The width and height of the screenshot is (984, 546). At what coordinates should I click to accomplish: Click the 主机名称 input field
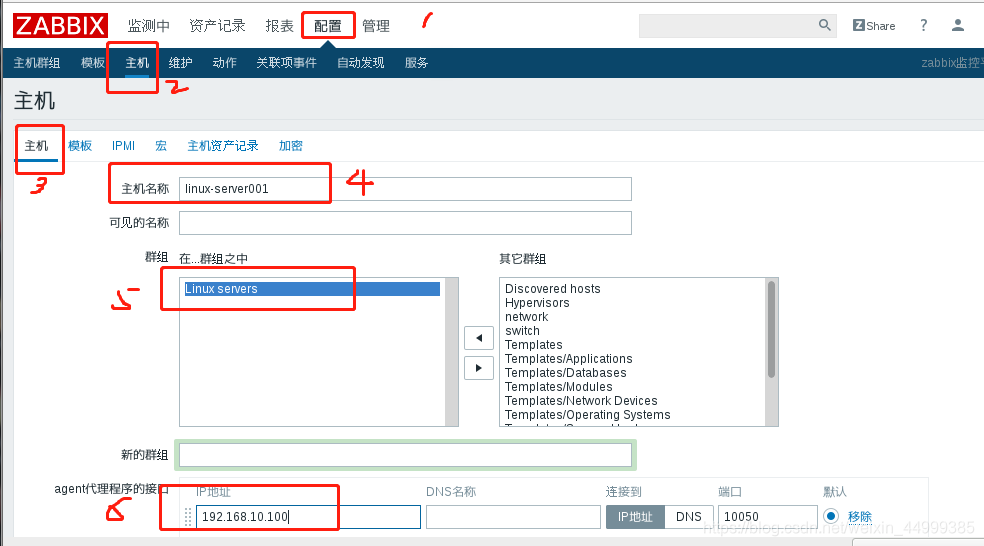(405, 189)
